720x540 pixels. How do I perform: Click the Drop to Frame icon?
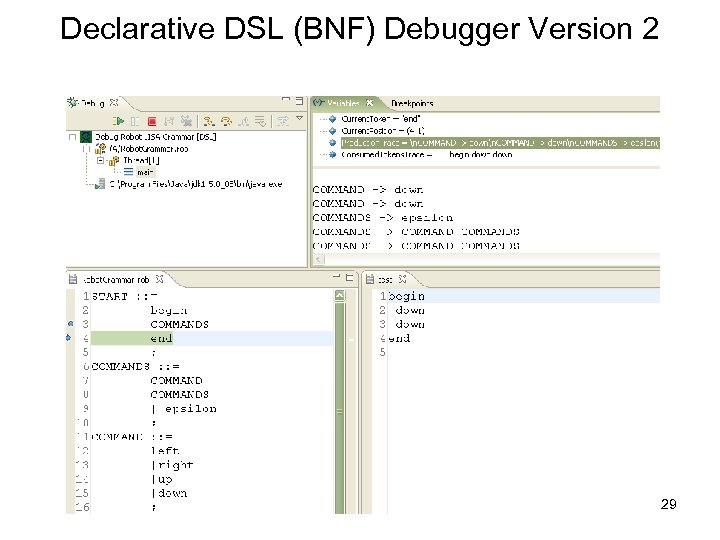[260, 121]
